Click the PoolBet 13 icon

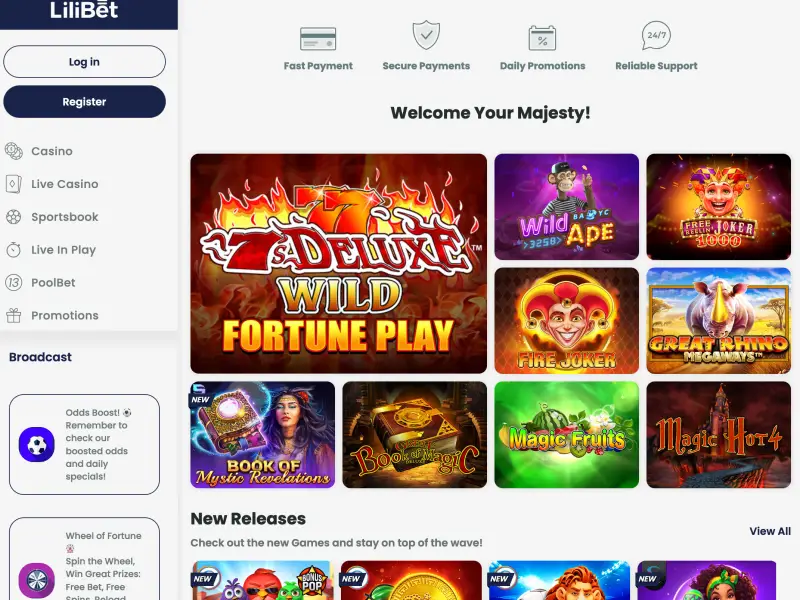(x=14, y=282)
